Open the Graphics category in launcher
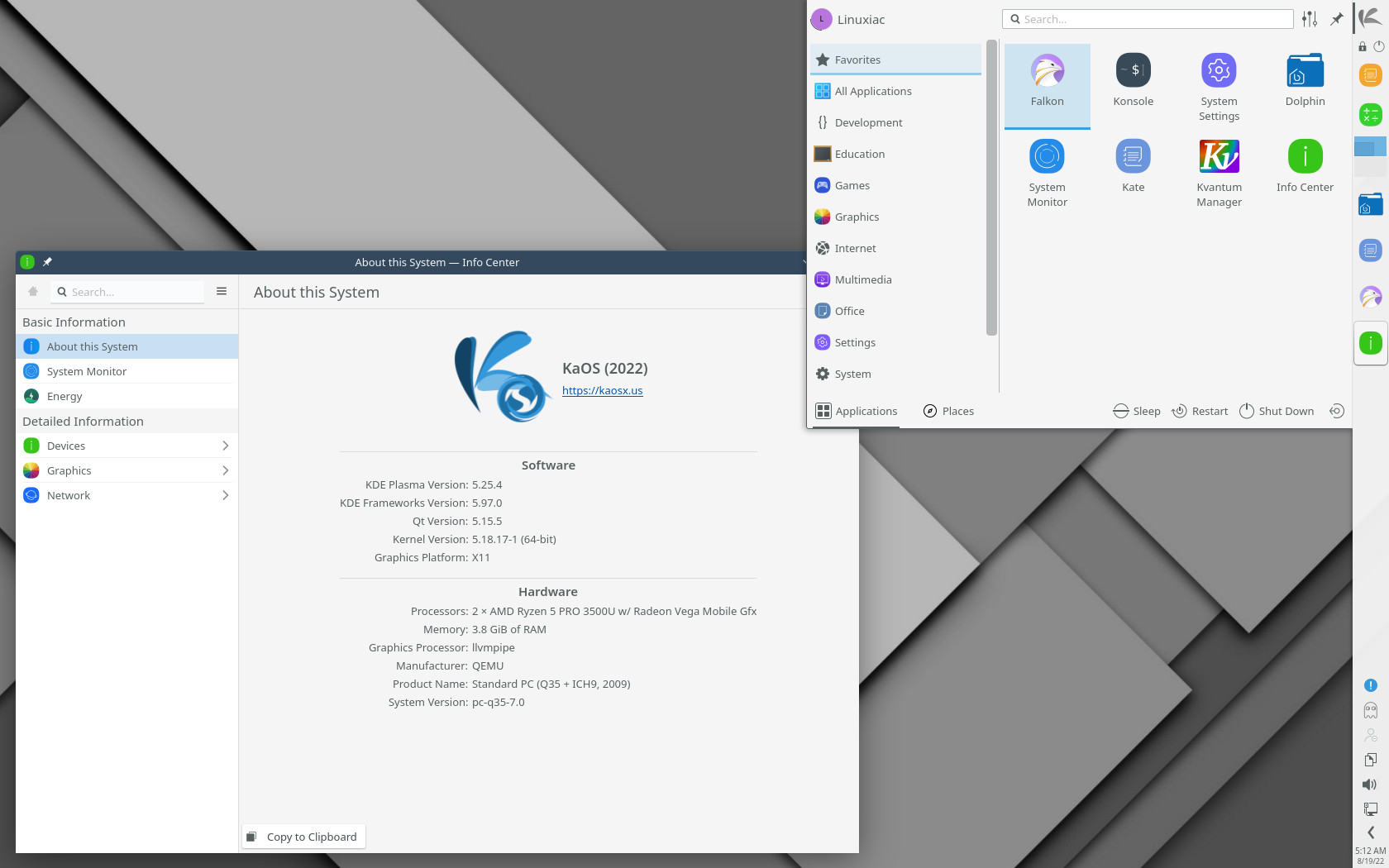Screen dimensions: 1389x868 tap(895, 217)
